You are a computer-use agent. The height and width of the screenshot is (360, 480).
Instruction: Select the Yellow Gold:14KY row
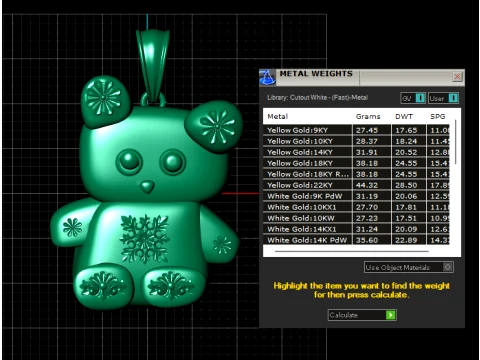click(x=356, y=152)
